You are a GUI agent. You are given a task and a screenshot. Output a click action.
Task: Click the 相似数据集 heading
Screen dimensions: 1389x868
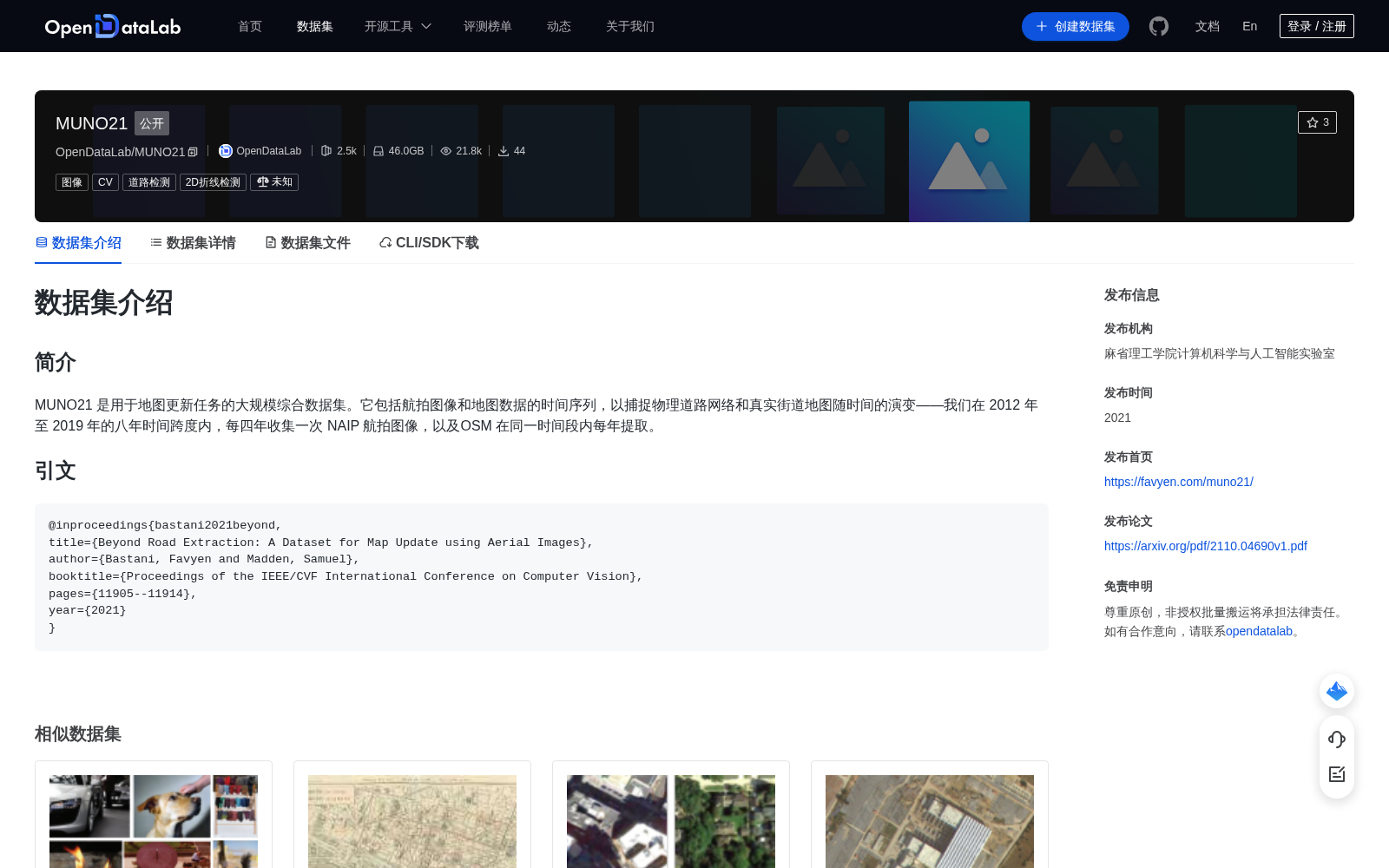pos(78,734)
